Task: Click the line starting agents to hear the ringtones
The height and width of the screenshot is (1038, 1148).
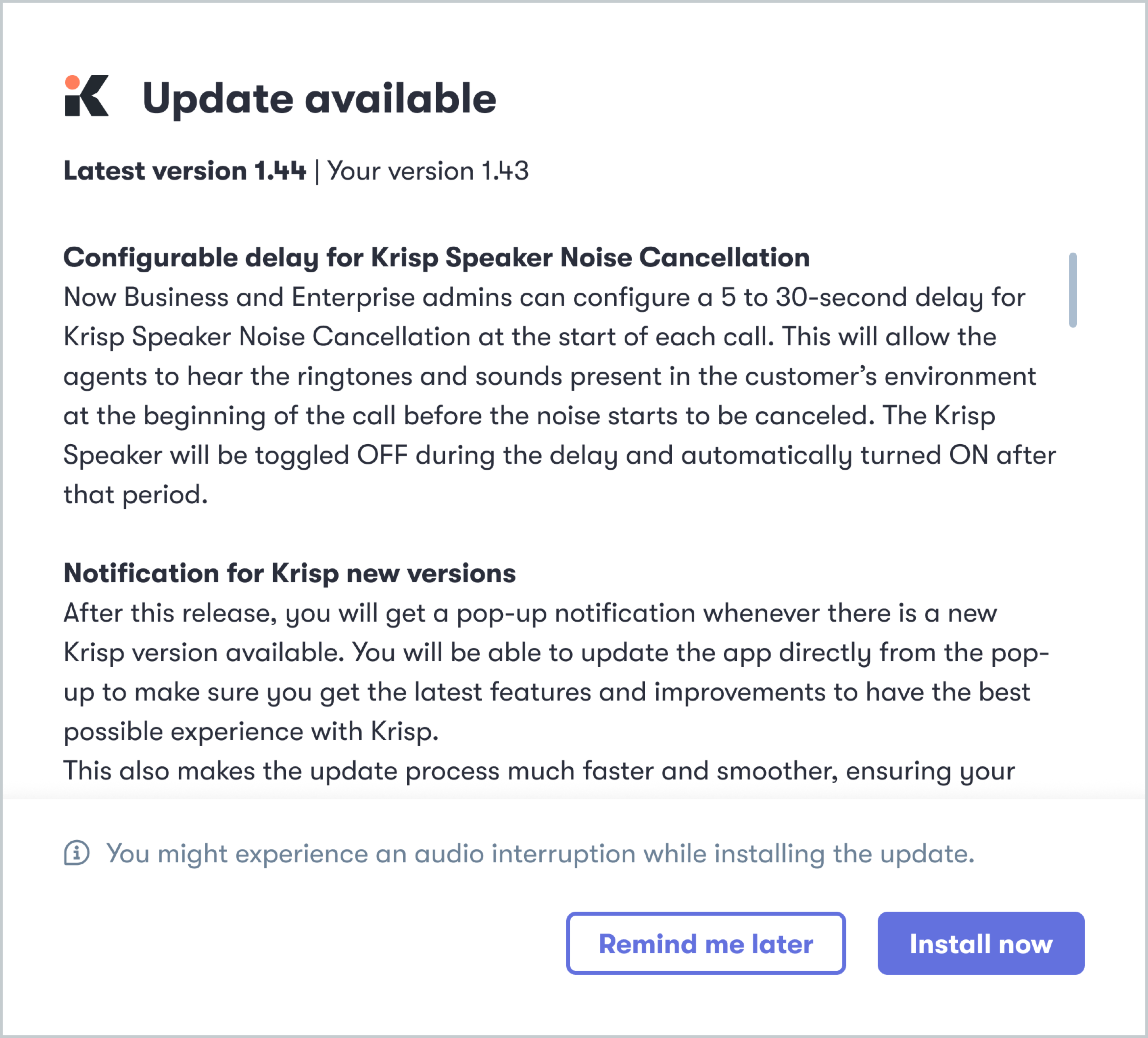Action: (550, 377)
